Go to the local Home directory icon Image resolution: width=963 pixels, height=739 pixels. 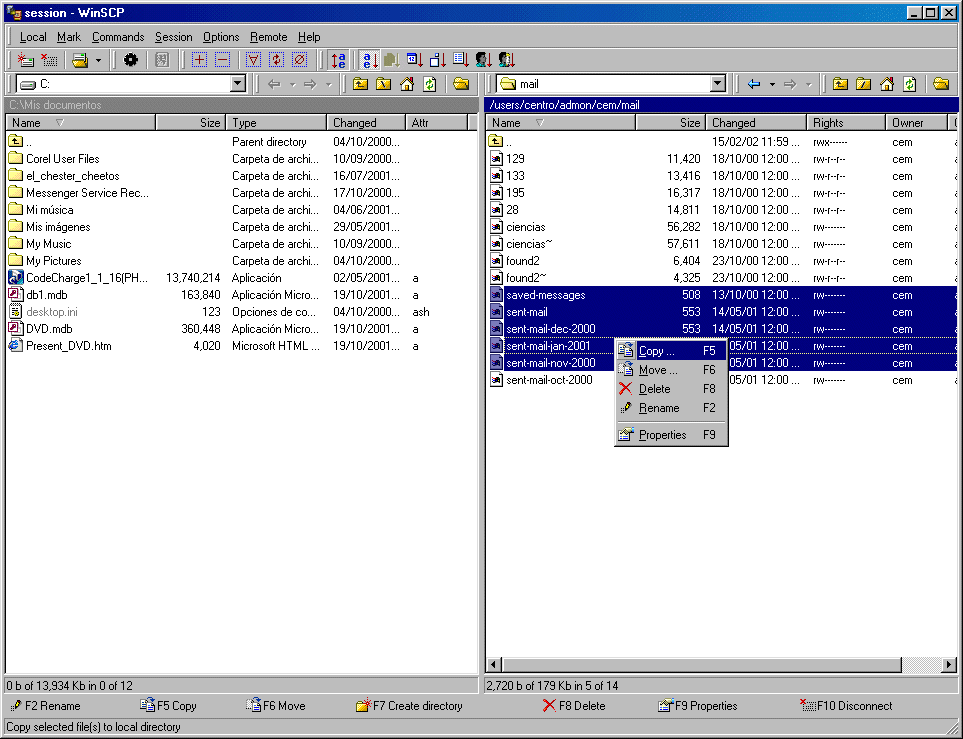407,84
